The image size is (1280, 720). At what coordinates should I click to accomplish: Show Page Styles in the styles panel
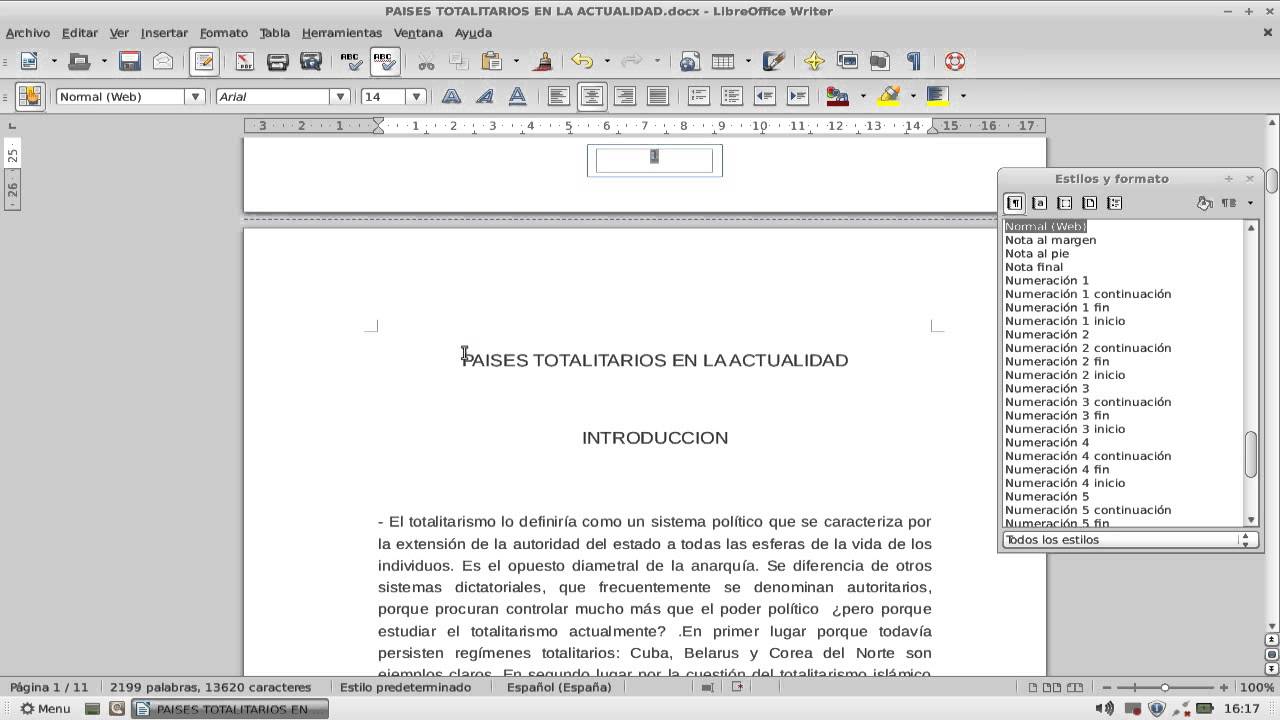click(x=1089, y=203)
